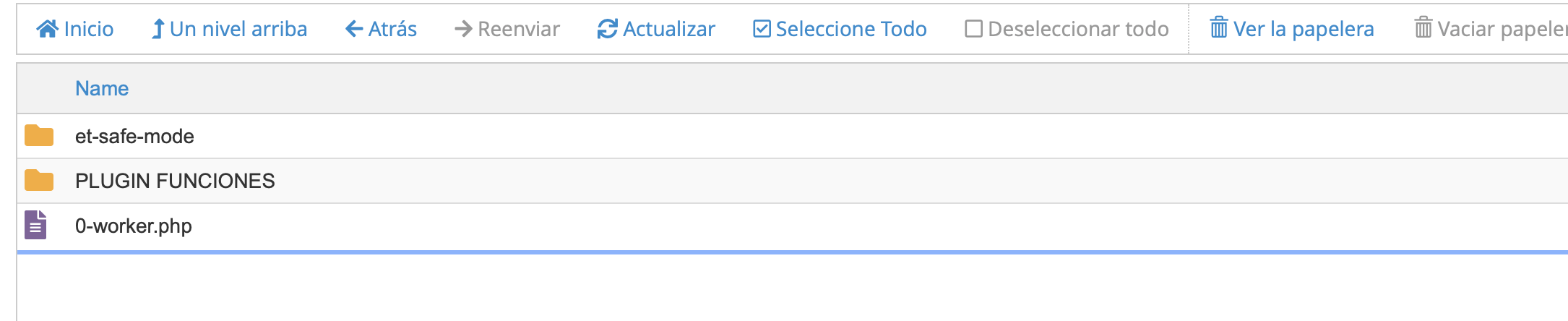Click the Inicio home icon

pos(48,29)
